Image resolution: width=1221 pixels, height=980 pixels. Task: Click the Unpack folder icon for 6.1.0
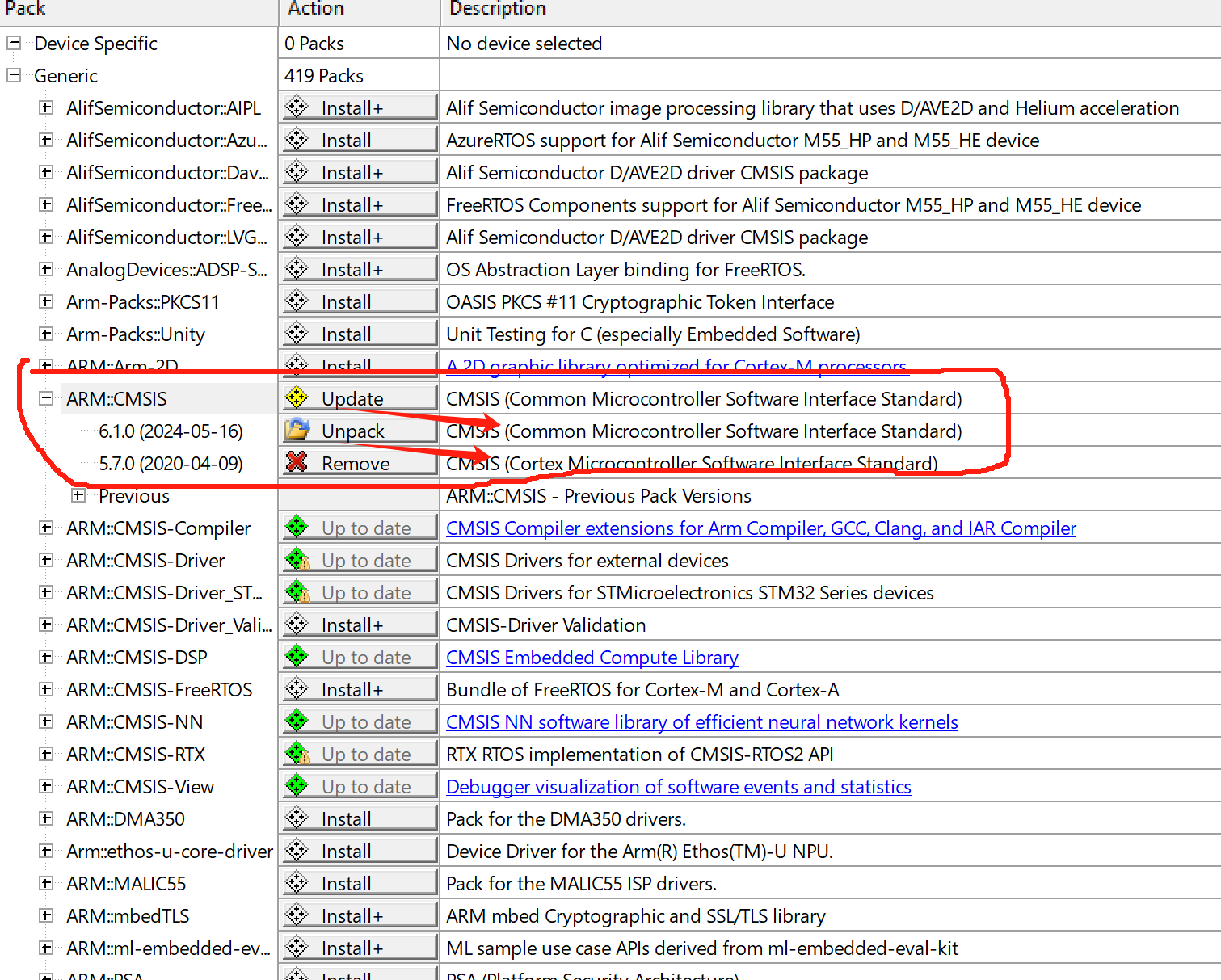[297, 430]
